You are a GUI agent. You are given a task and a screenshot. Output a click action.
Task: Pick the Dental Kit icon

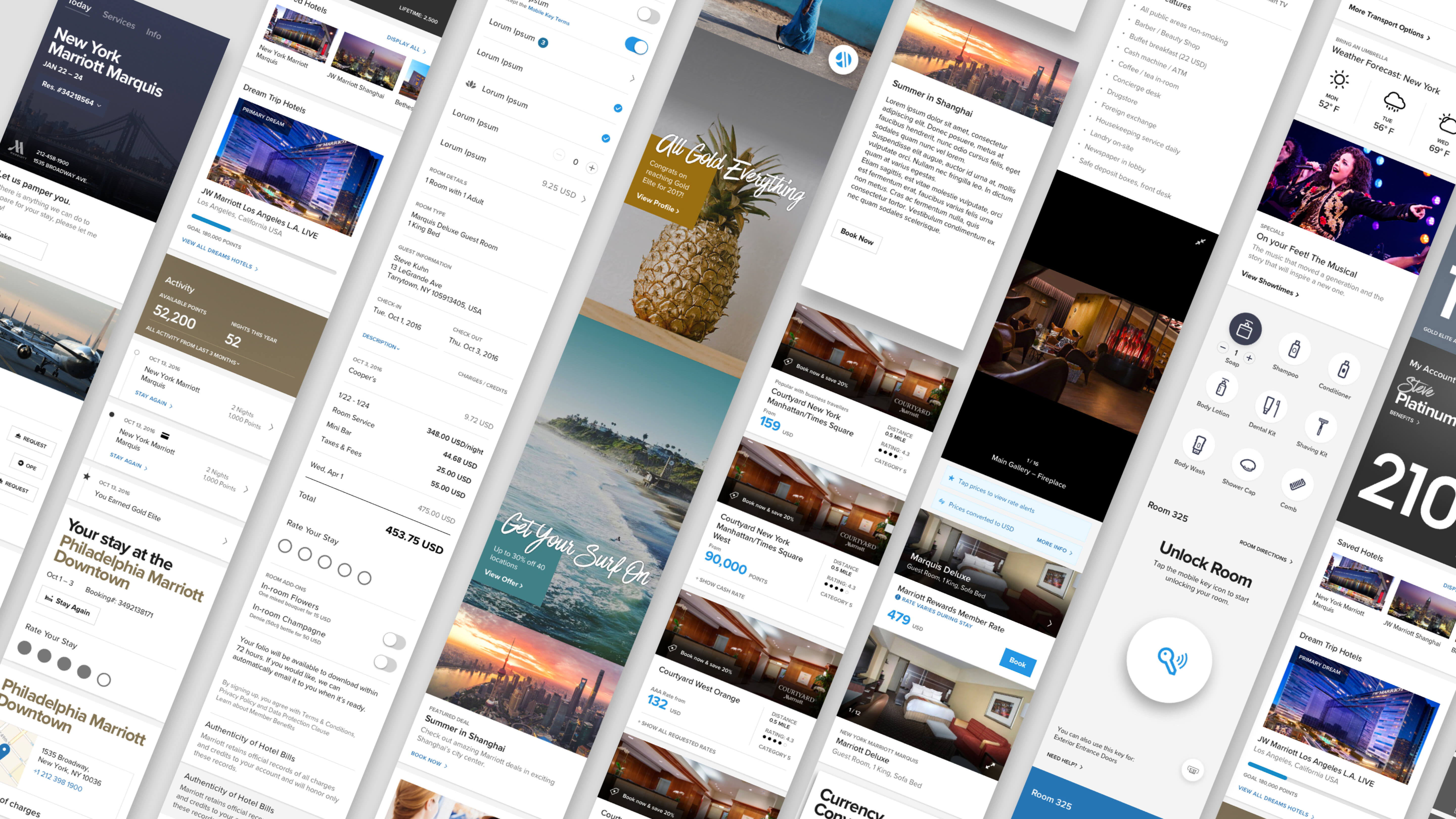tap(1271, 406)
